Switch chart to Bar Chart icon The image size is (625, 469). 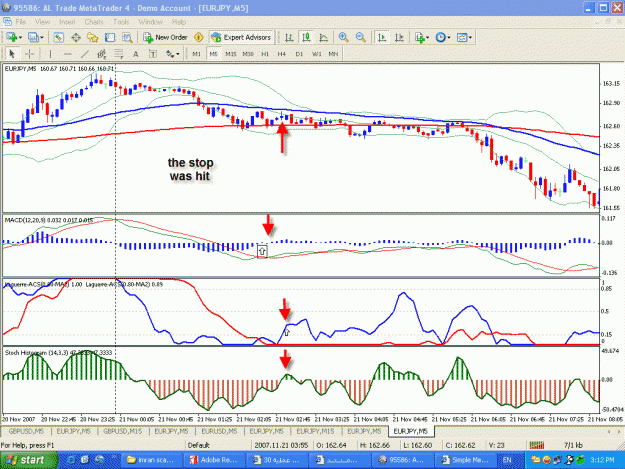(289, 37)
